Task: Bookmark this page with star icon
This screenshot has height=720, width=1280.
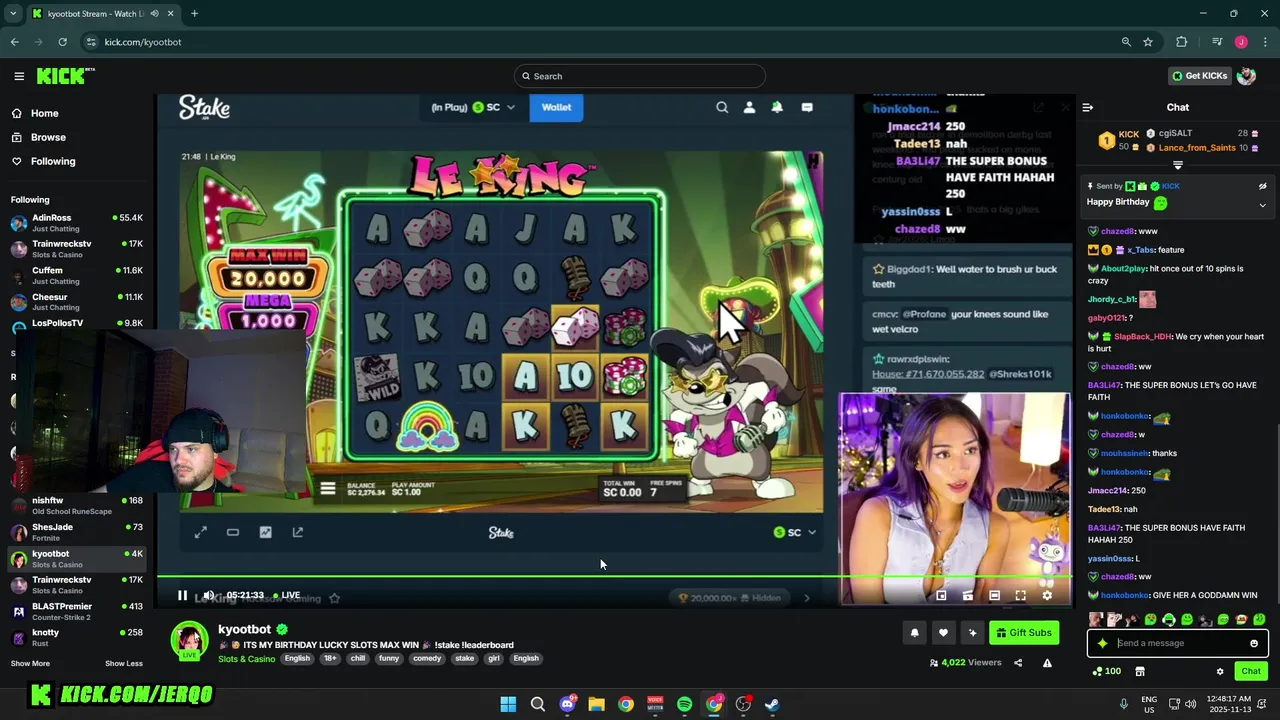Action: 1148,42
